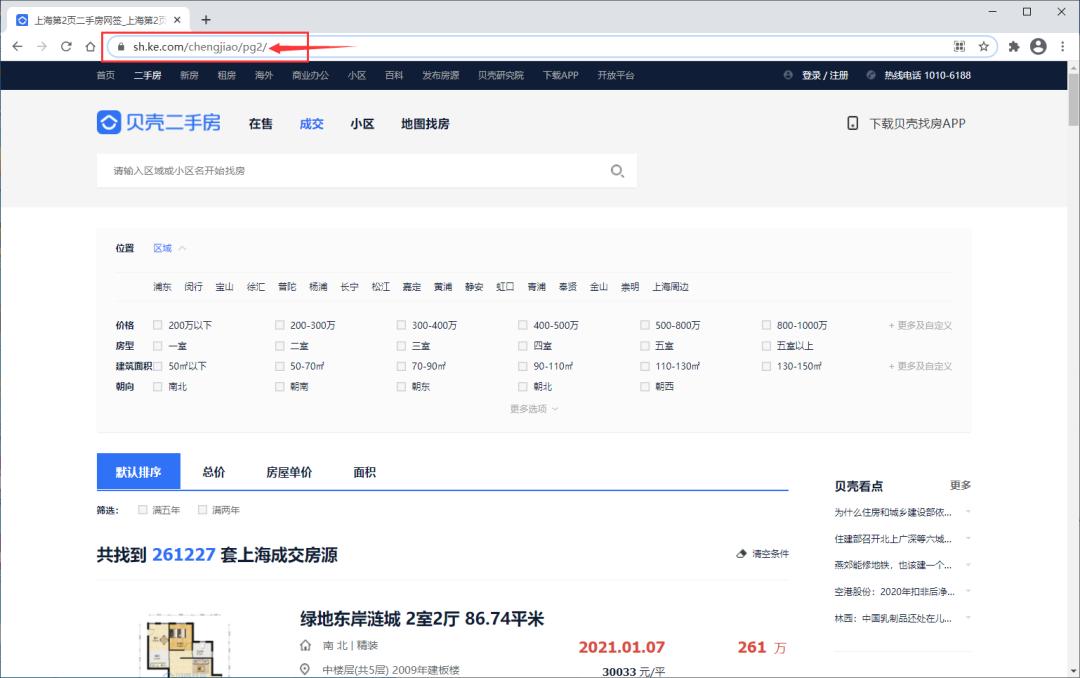The image size is (1080, 678).
Task: Open listing 绿地东岸涟城 2室2厅 86.74平米
Action: (x=422, y=619)
